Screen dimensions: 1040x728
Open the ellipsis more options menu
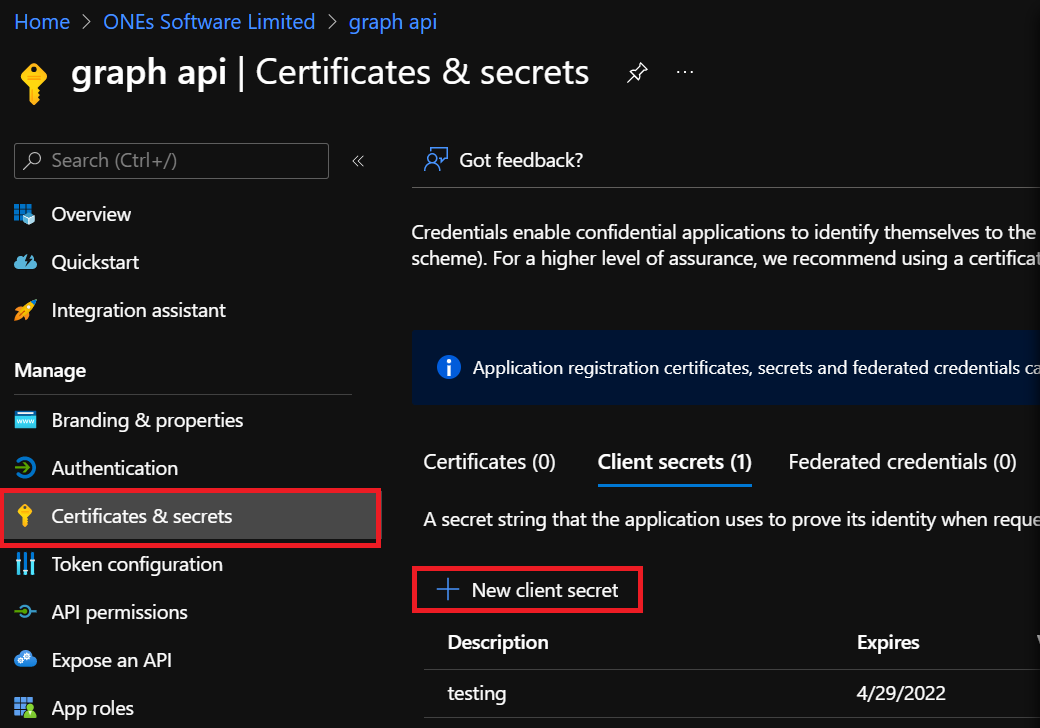pos(685,73)
